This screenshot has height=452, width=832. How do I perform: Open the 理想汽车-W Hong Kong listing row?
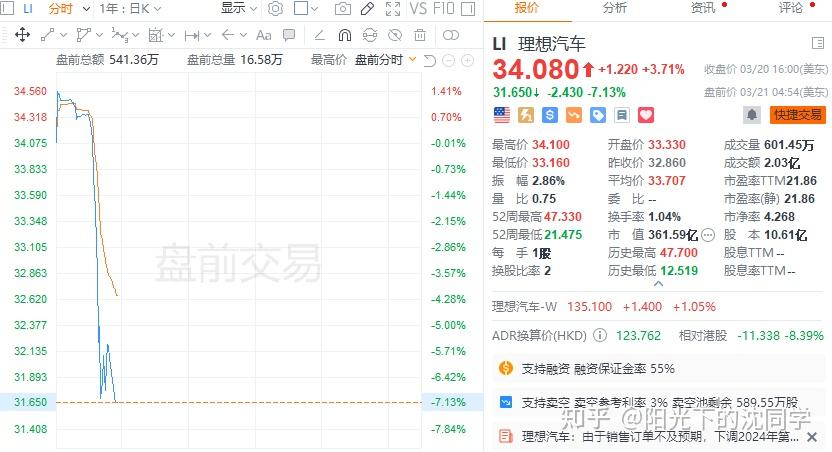point(657,307)
